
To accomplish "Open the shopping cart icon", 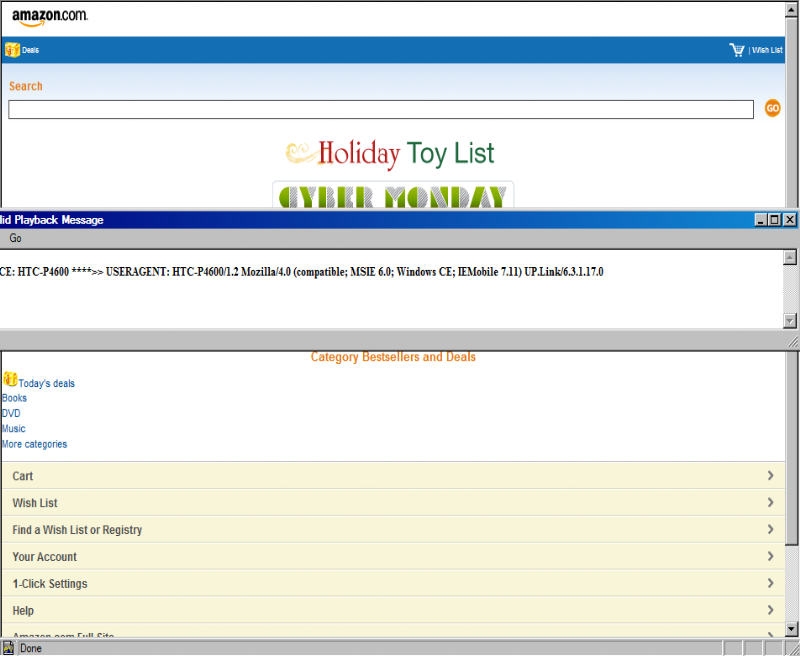I will 737,50.
